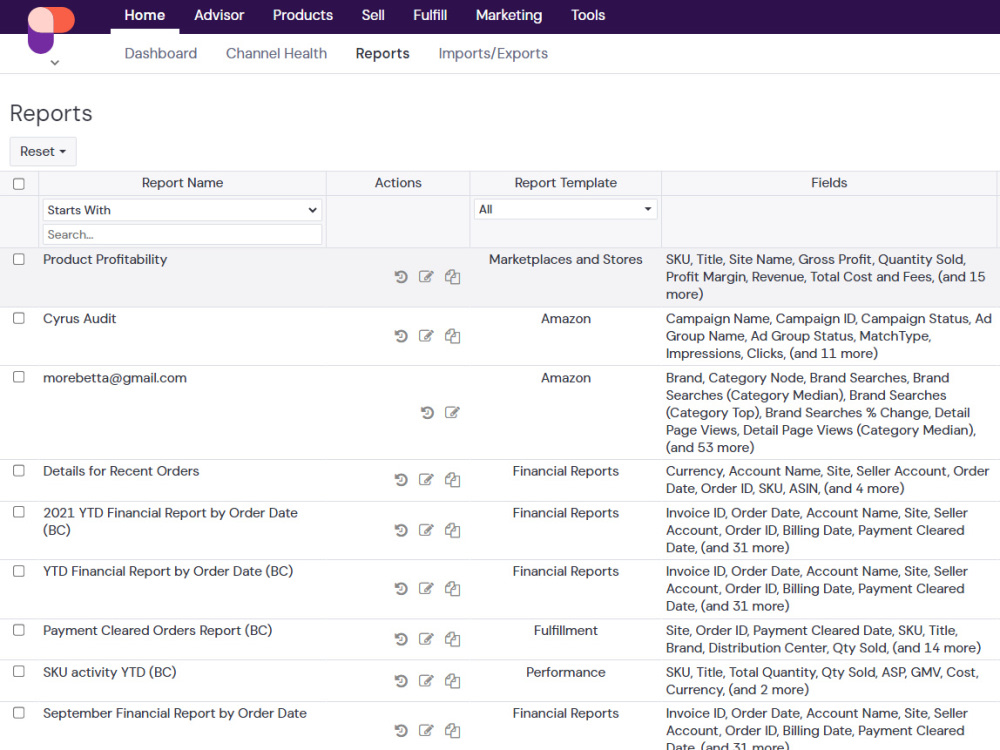Sort by Report Template column header
1000x750 pixels.
566,183
